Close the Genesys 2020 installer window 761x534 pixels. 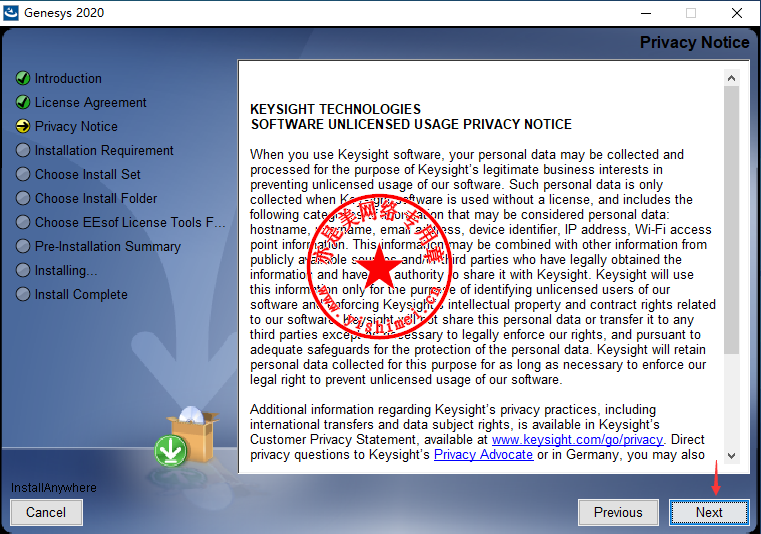coord(737,13)
